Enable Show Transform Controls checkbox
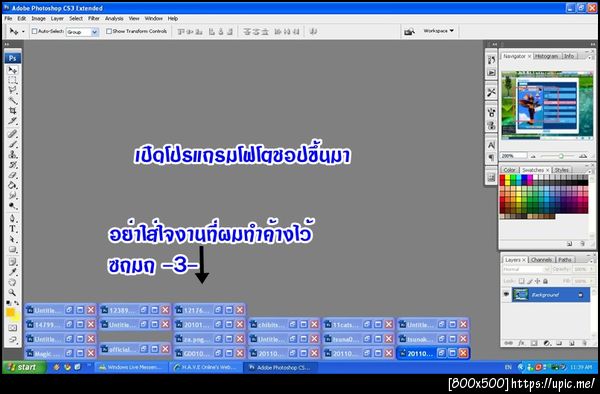The height and width of the screenshot is (394, 600). tap(109, 31)
